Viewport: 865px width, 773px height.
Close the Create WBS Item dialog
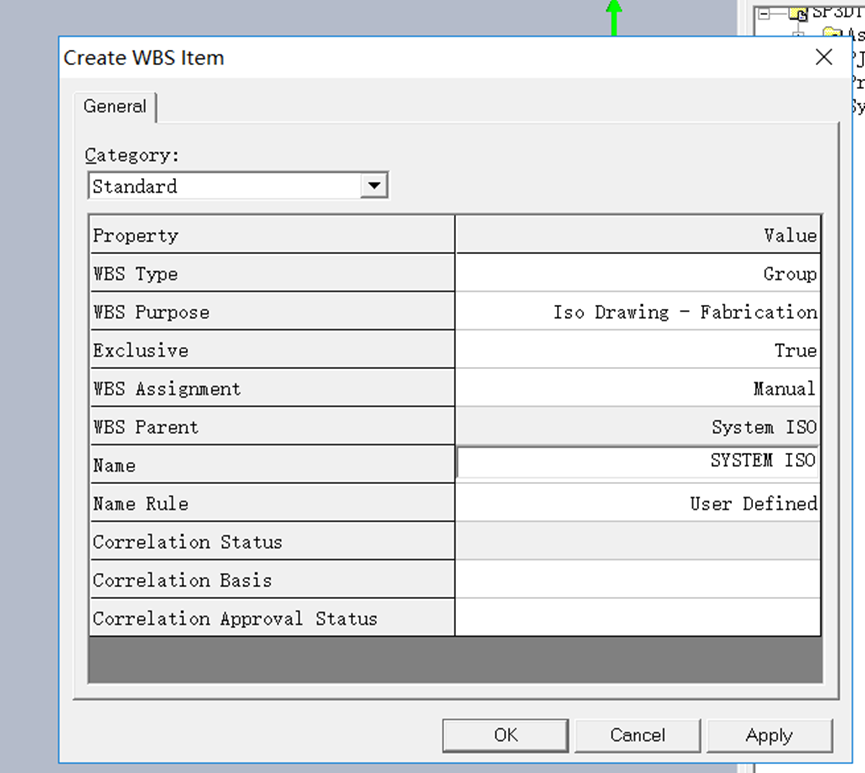click(x=824, y=57)
